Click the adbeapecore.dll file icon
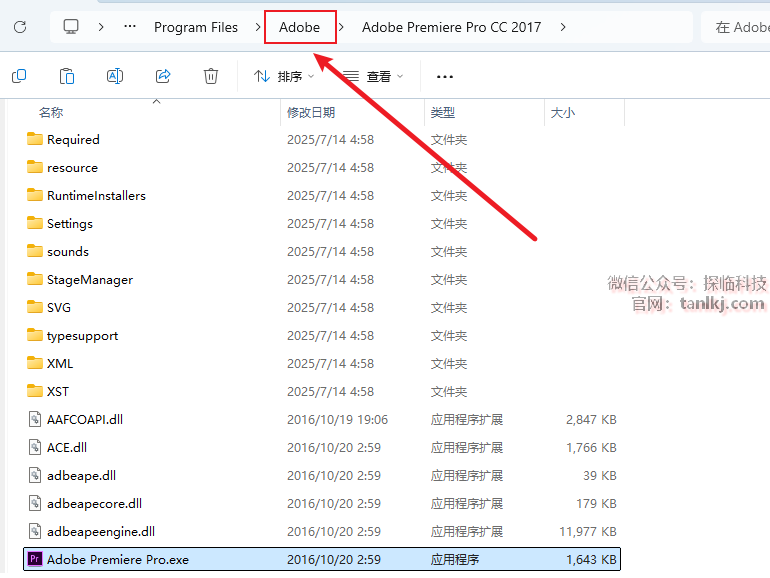Screen dimensions: 770x578 (x=35, y=503)
